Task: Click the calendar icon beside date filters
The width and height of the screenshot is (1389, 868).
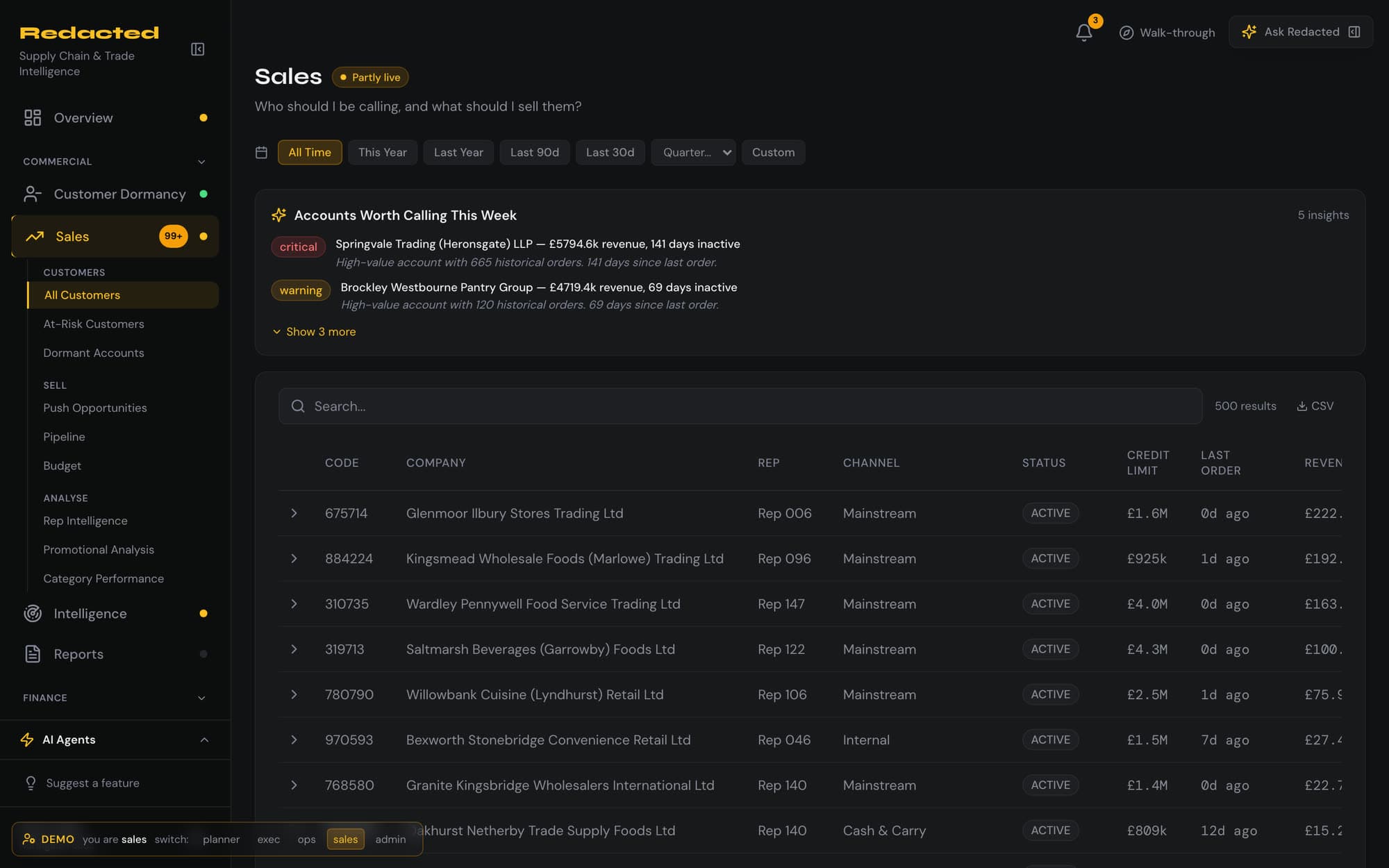Action: click(x=261, y=152)
